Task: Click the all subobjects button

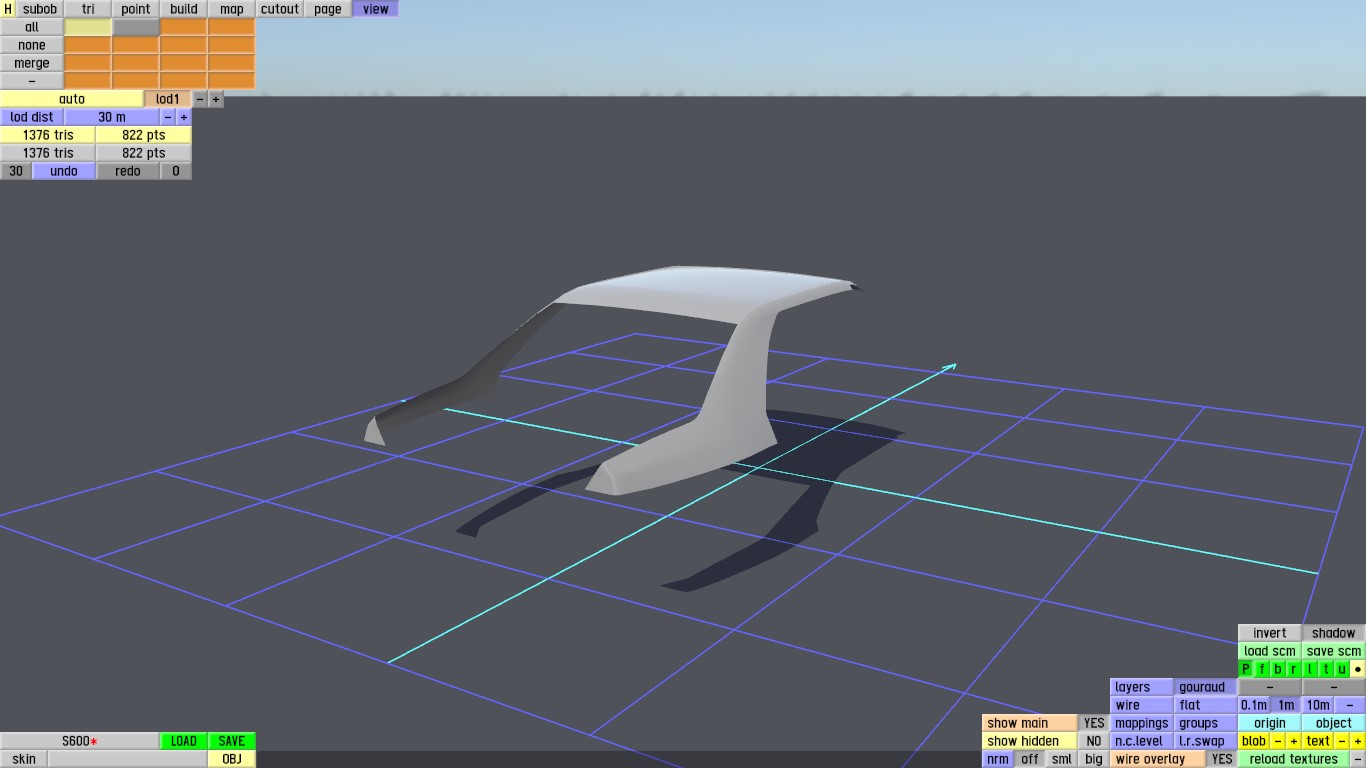Action: [x=32, y=27]
